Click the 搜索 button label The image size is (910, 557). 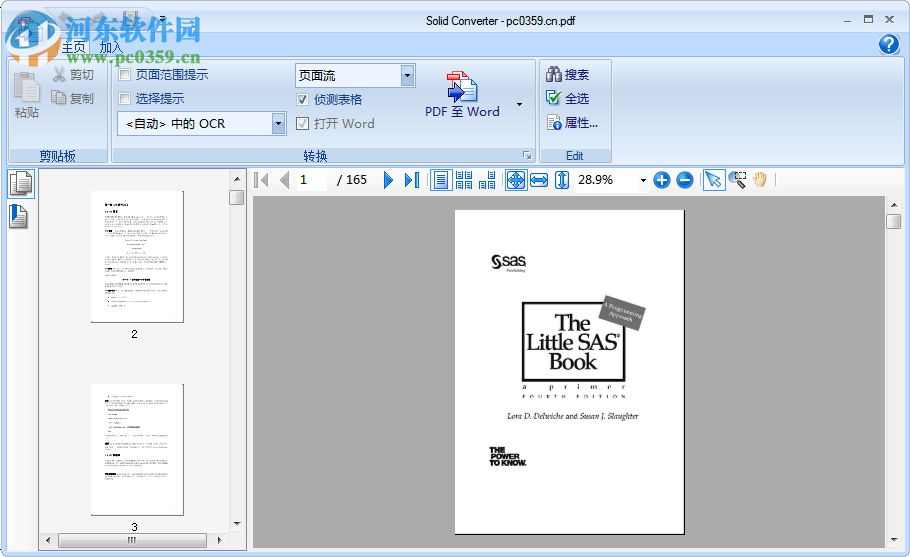577,74
